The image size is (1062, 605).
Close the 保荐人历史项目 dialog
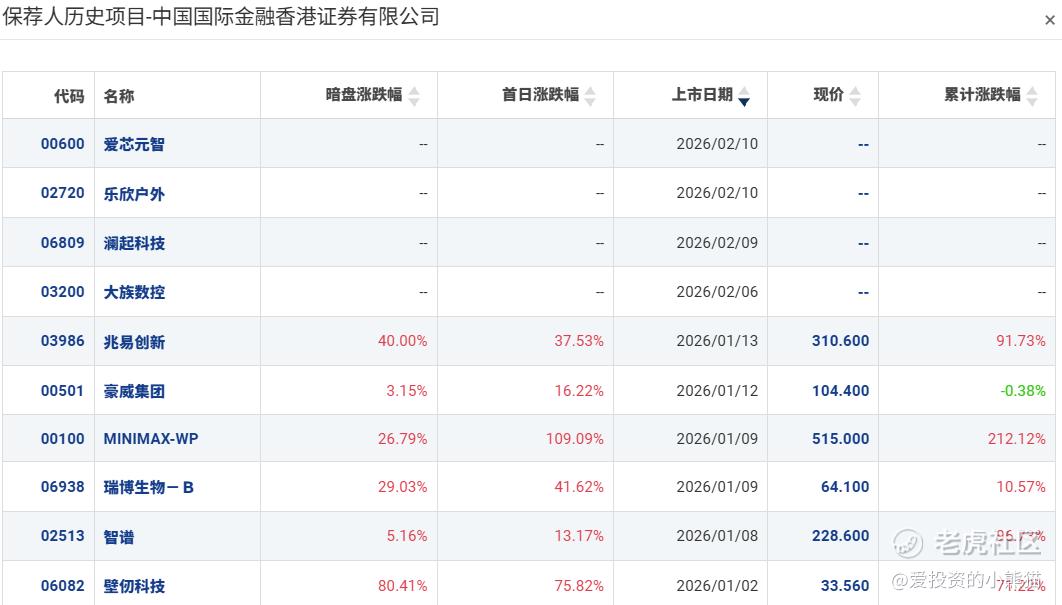point(1050,20)
